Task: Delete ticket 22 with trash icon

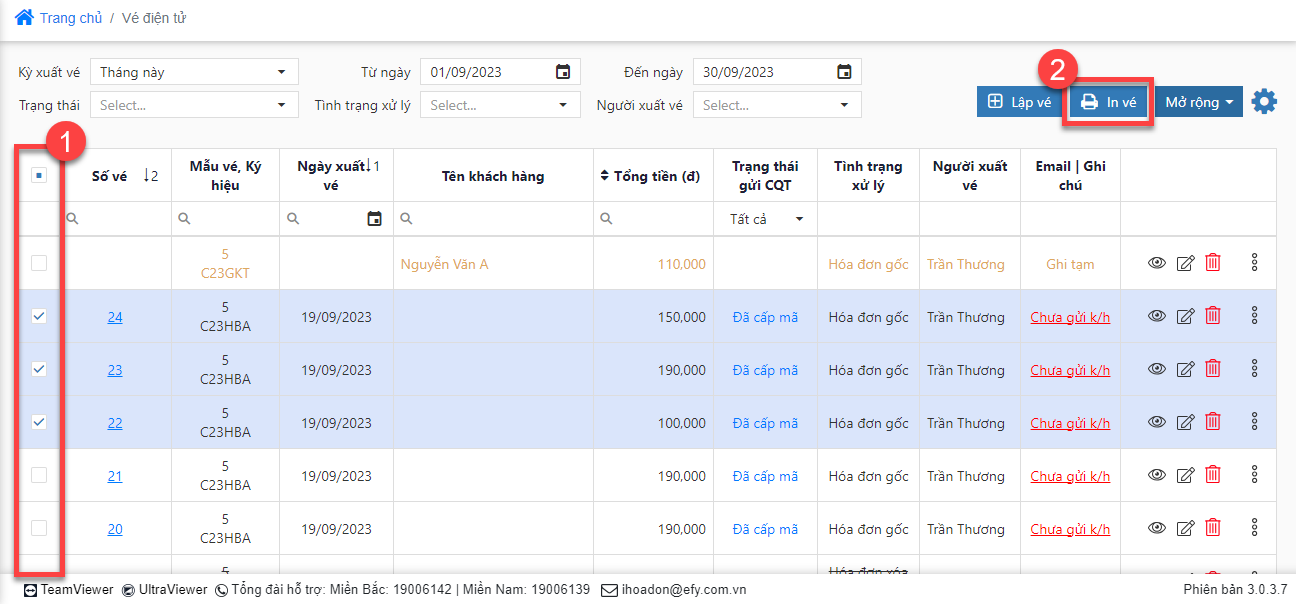Action: (x=1213, y=422)
